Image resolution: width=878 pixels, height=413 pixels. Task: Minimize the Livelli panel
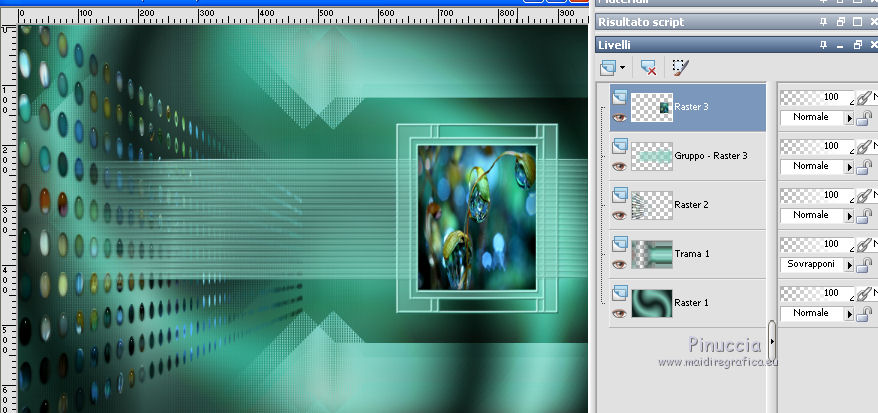click(x=840, y=46)
